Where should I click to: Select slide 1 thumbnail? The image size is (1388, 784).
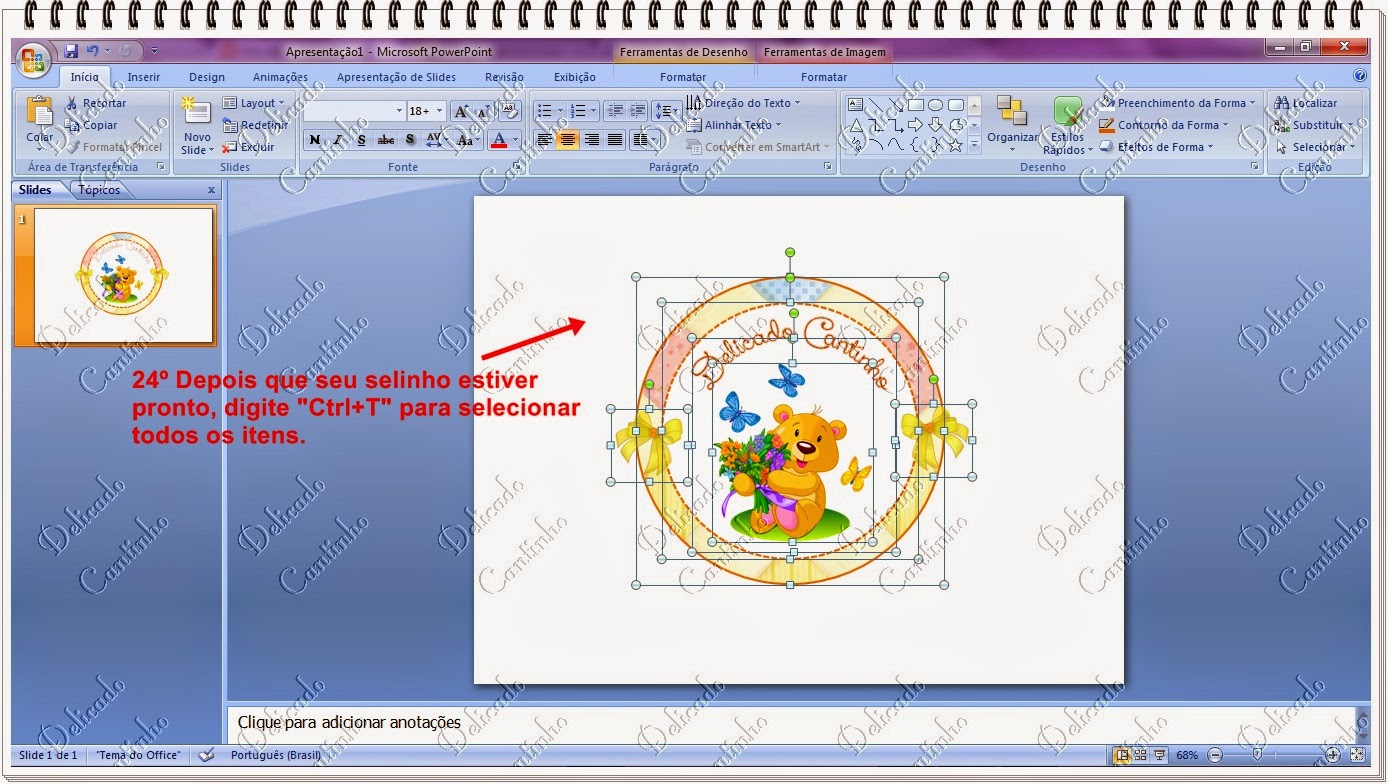point(124,275)
